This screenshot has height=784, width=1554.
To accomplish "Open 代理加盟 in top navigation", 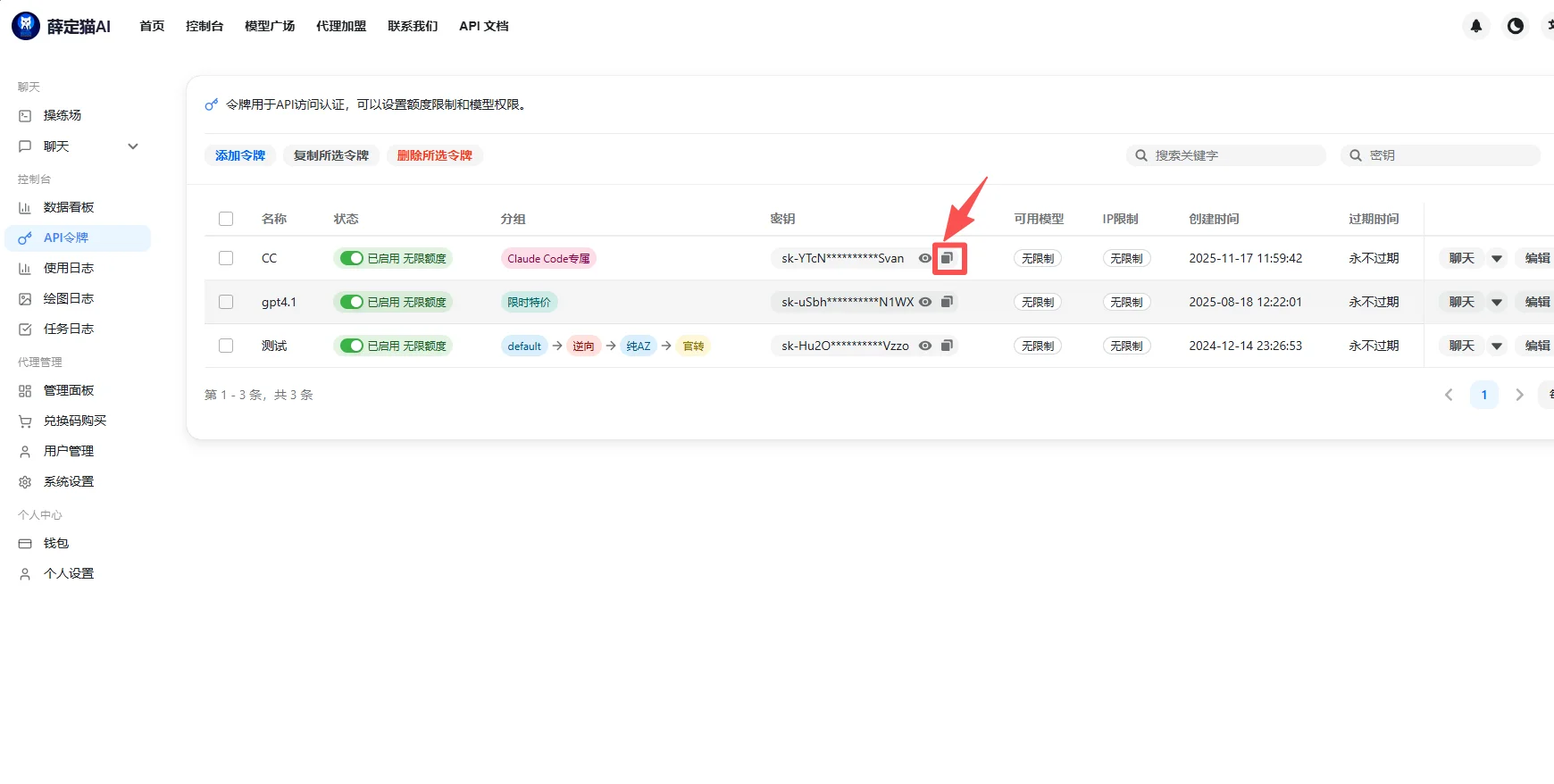I will pyautogui.click(x=341, y=26).
